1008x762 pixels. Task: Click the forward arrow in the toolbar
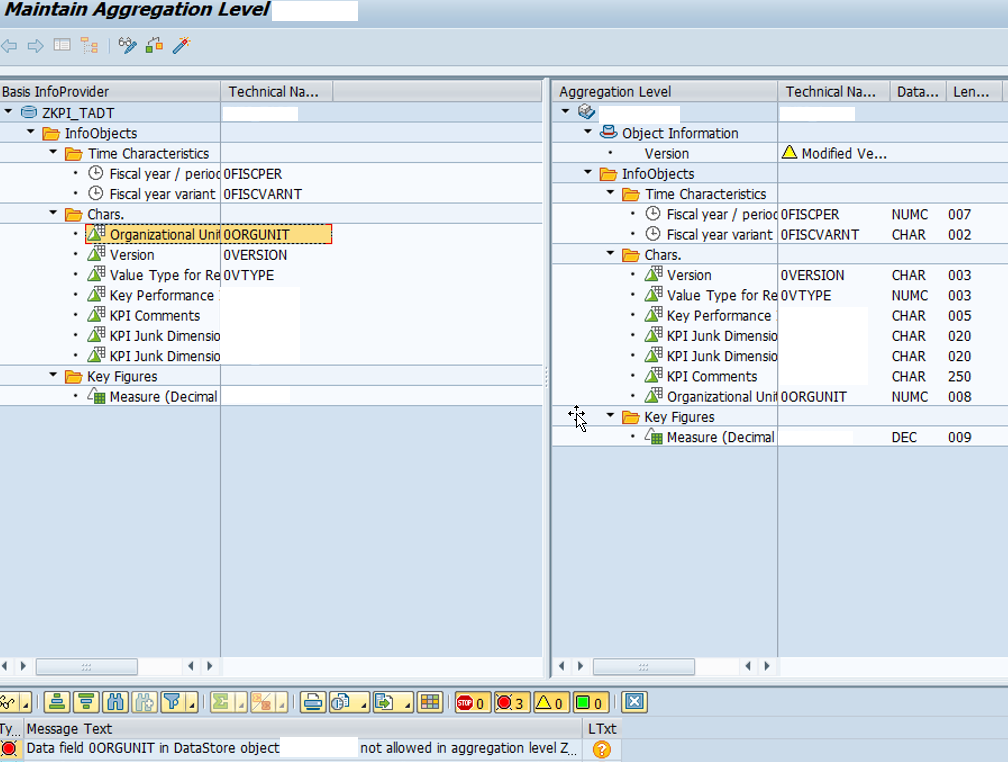35,46
